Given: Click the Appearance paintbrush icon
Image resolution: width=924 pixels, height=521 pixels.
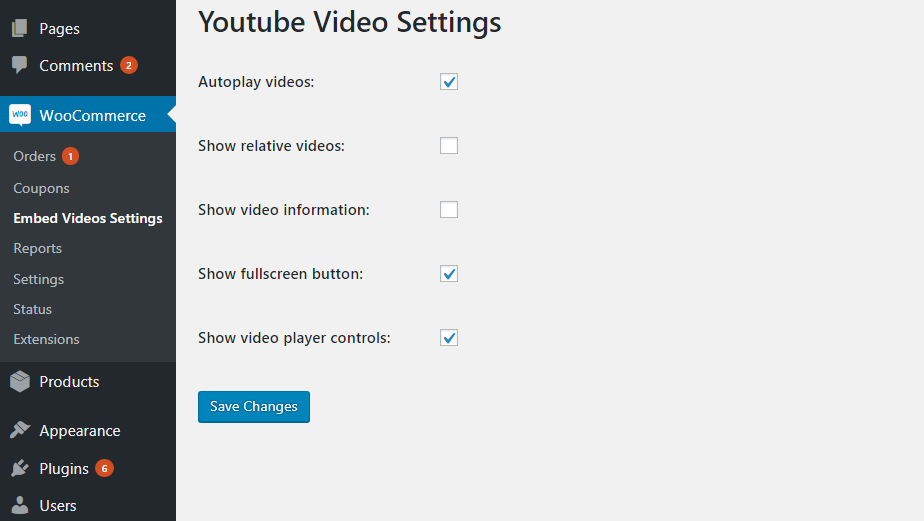Looking at the screenshot, I should coord(20,431).
